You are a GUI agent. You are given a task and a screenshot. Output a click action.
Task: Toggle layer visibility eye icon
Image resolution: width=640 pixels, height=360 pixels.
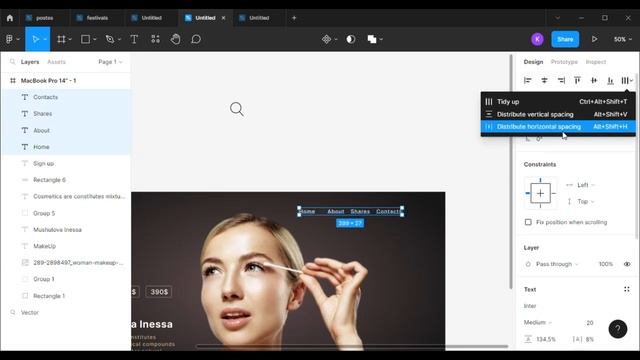click(627, 264)
